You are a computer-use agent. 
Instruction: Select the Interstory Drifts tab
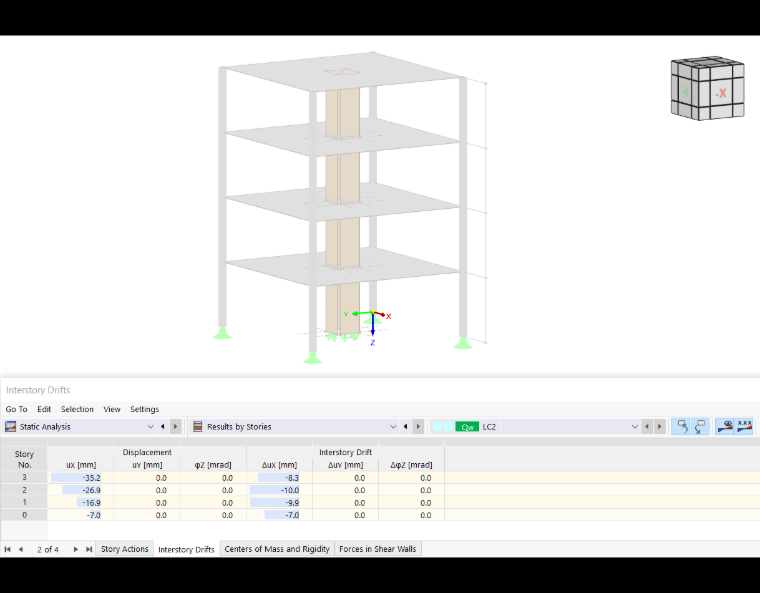[186, 549]
